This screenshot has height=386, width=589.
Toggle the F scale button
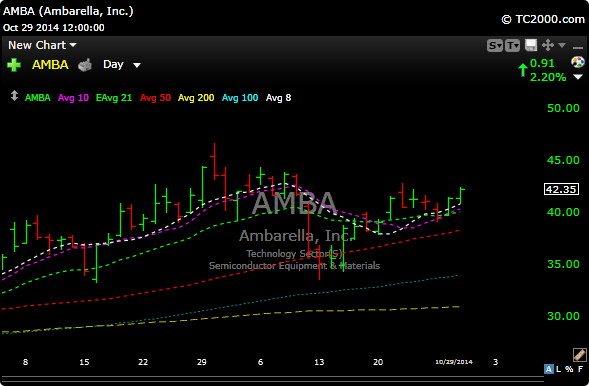click(580, 369)
